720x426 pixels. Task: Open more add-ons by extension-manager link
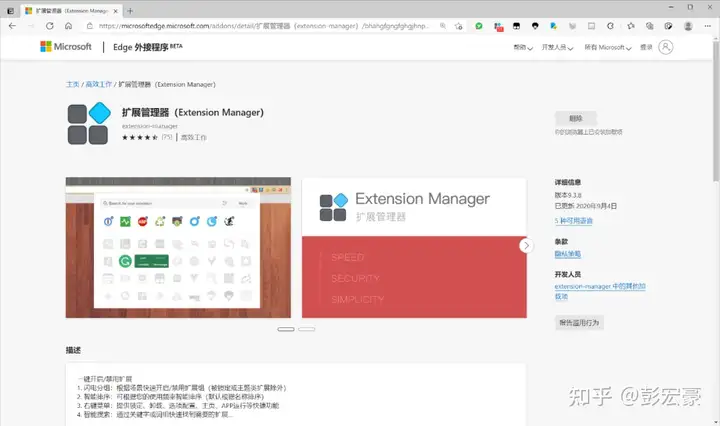tap(600, 291)
